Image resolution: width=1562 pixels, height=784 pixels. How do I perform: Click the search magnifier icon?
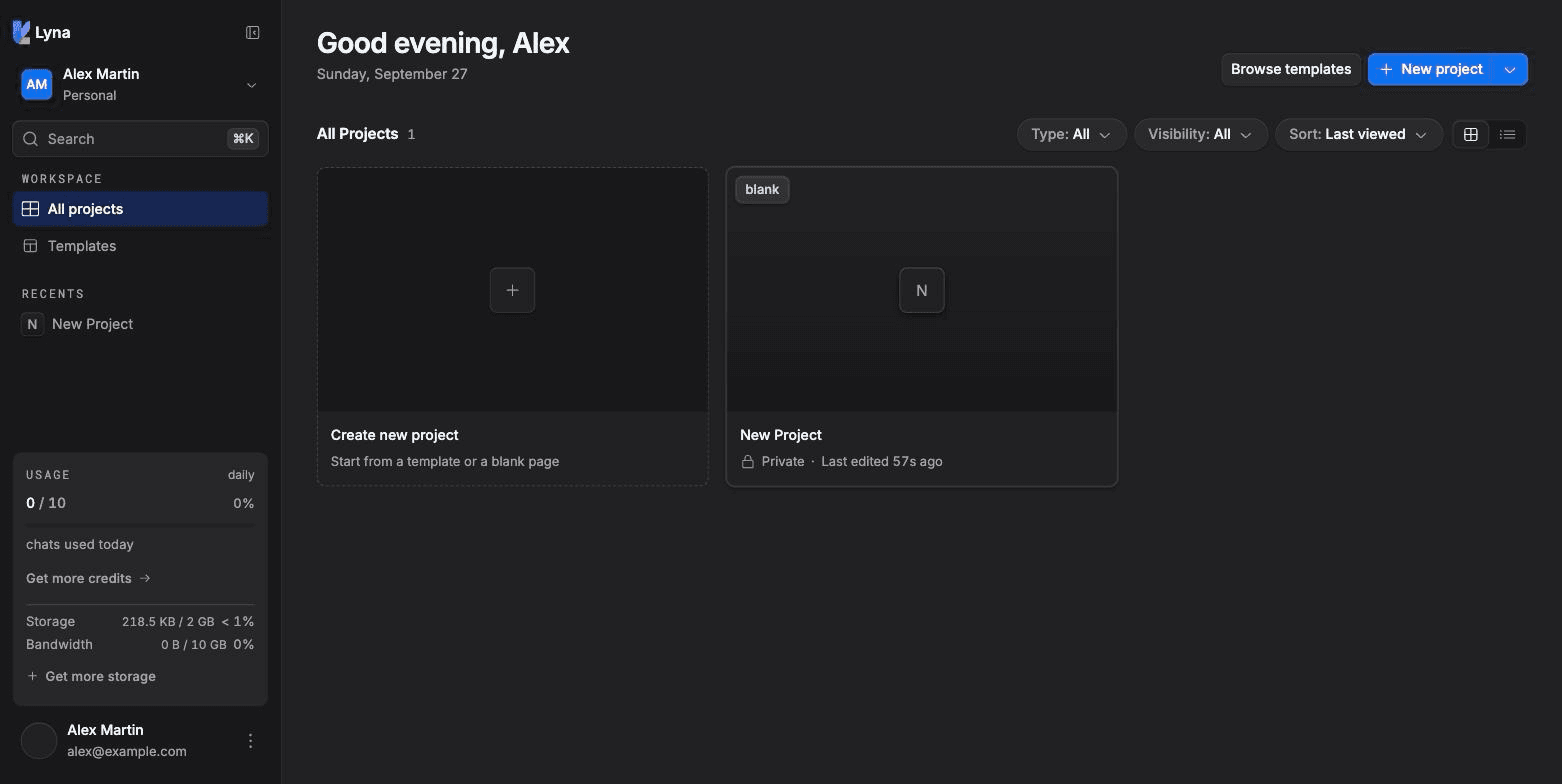click(x=31, y=139)
